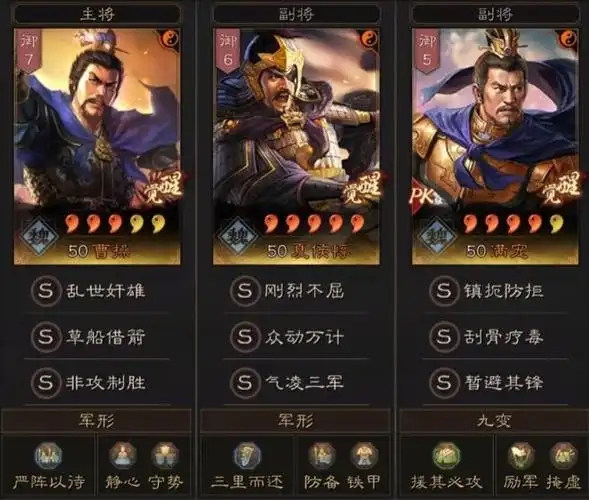
Task: Tap the 三里而还 formation icon
Action: coord(247,455)
